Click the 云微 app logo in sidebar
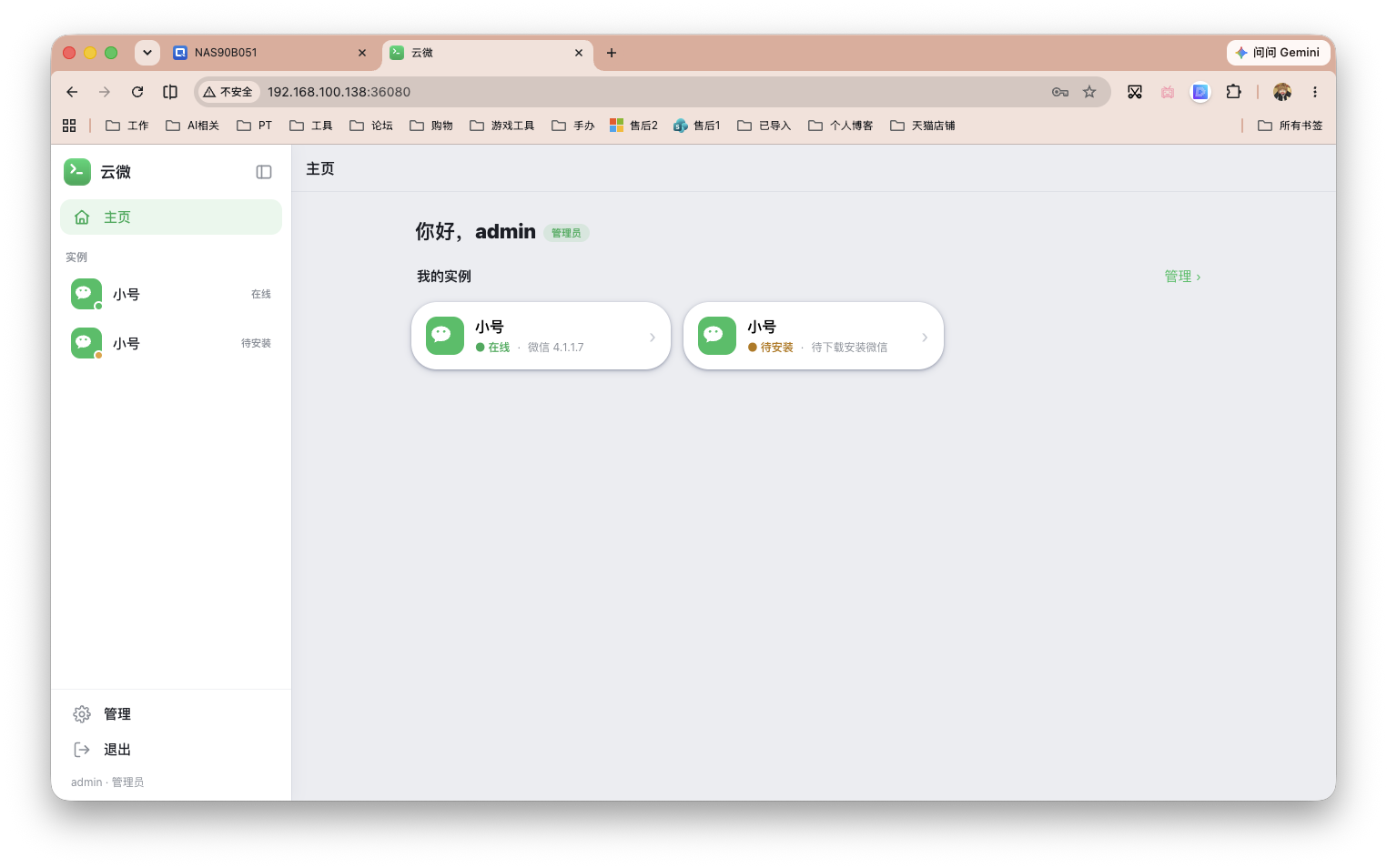 coord(77,172)
